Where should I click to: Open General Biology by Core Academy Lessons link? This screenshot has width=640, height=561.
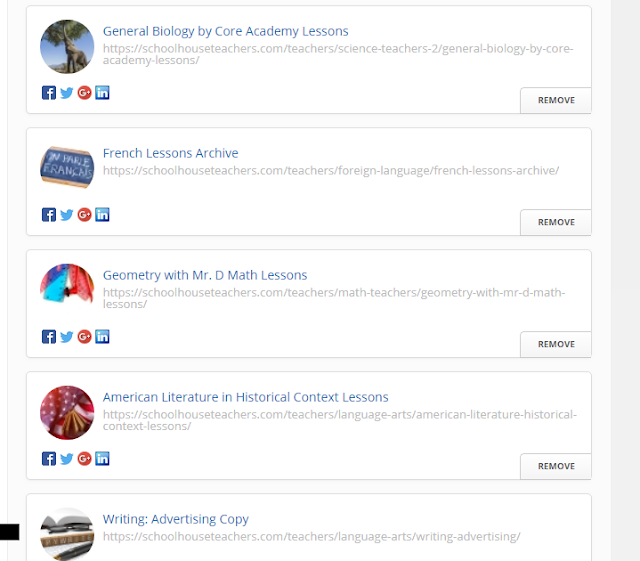pyautogui.click(x=225, y=31)
